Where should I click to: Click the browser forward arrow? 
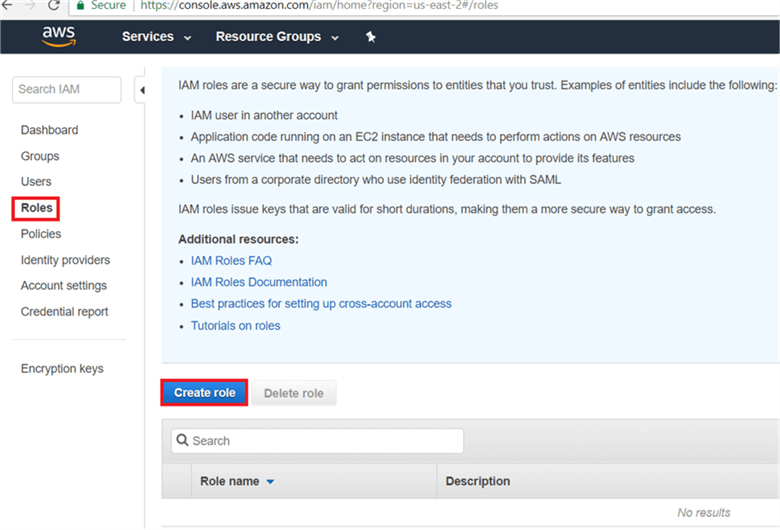[x=30, y=5]
